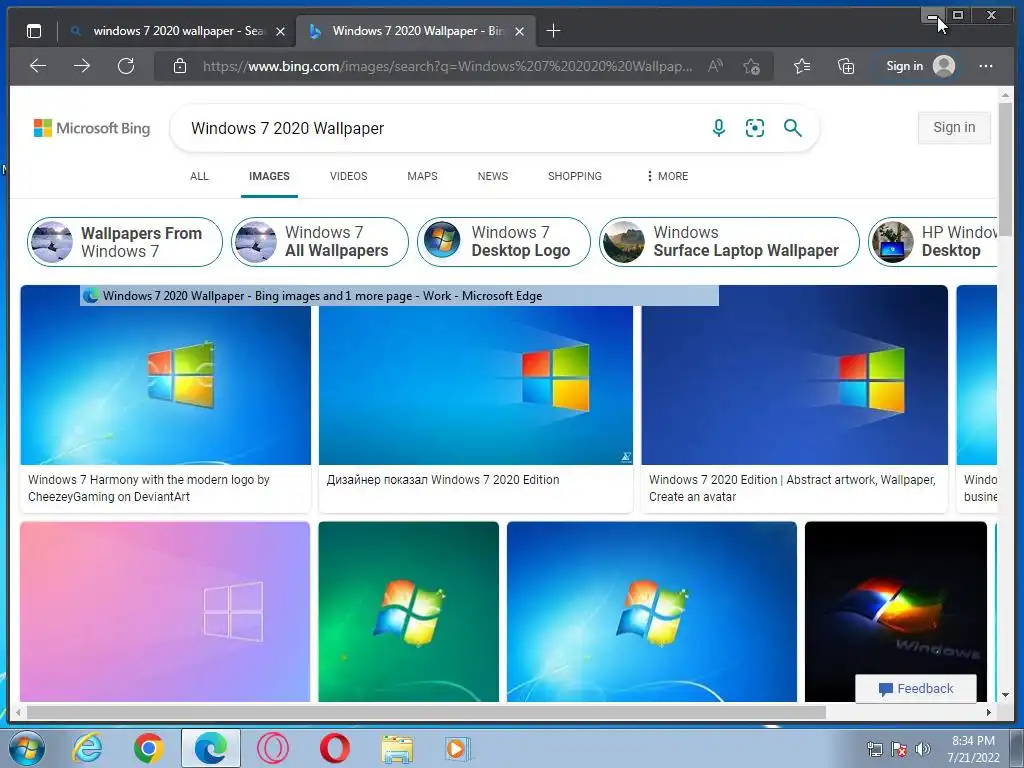Select Windows 7 Desktop Logo suggestion

click(x=504, y=242)
